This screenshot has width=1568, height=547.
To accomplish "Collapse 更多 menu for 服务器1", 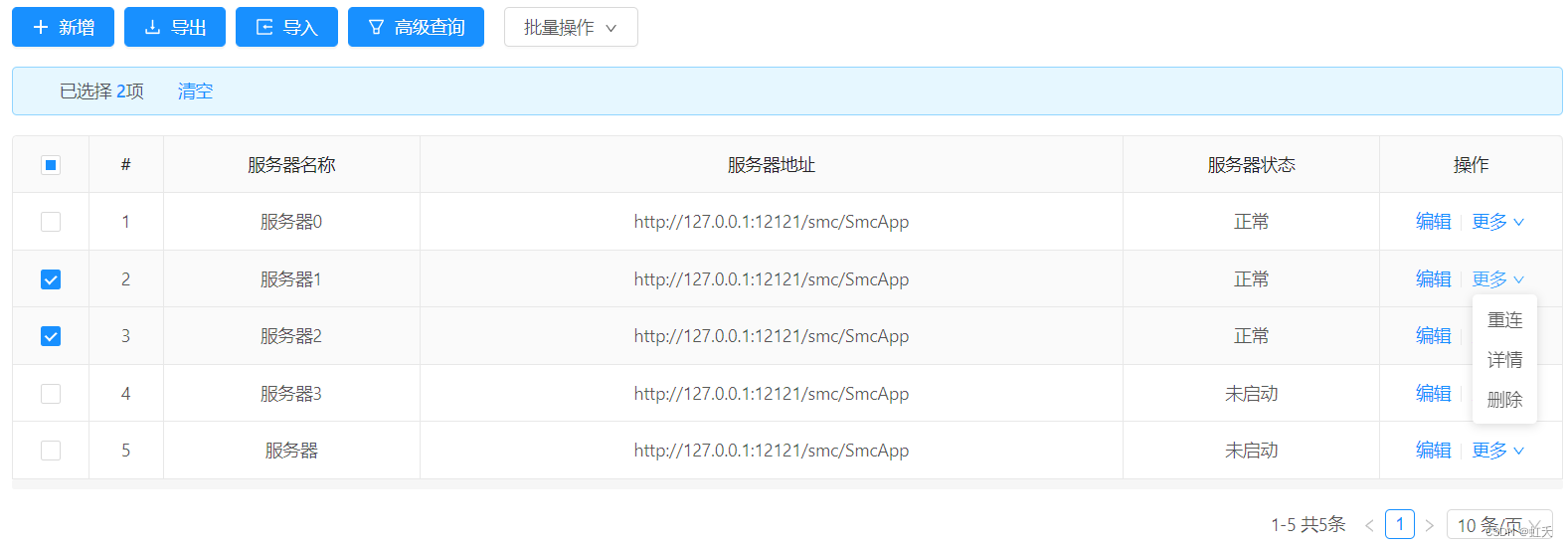I will tap(1497, 279).
